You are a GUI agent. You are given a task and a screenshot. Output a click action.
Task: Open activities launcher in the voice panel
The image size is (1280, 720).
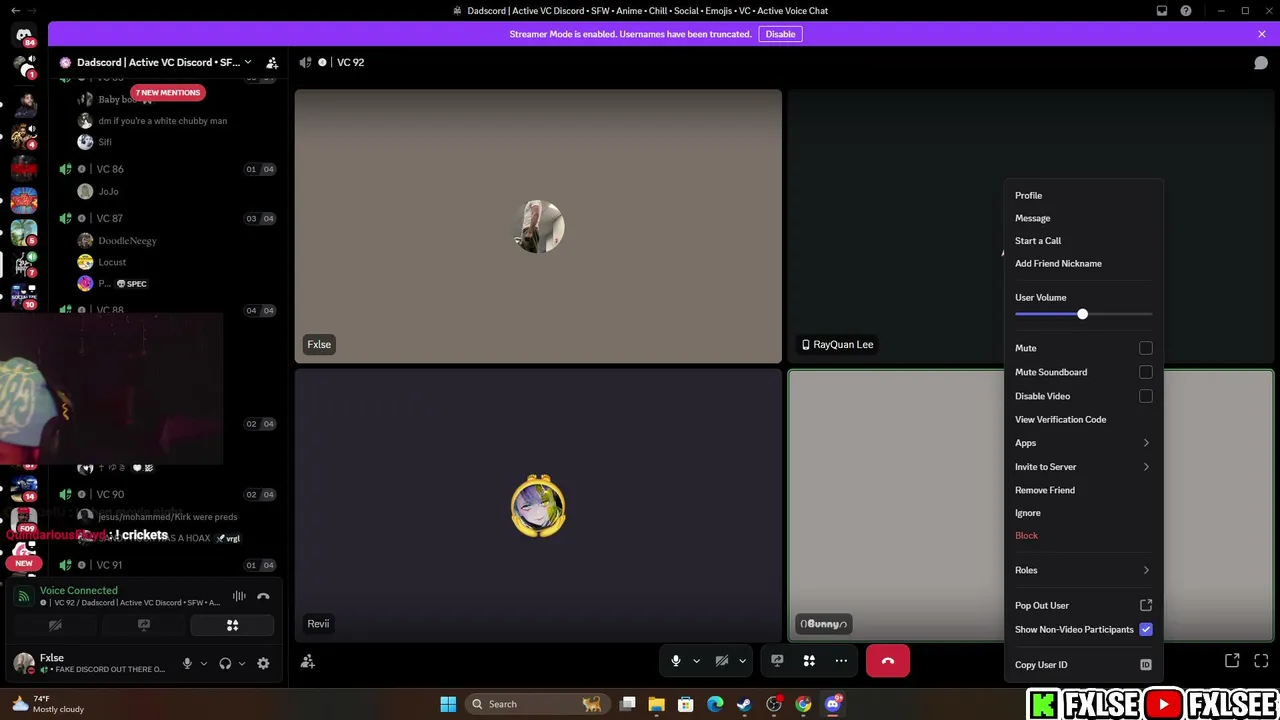(x=232, y=625)
